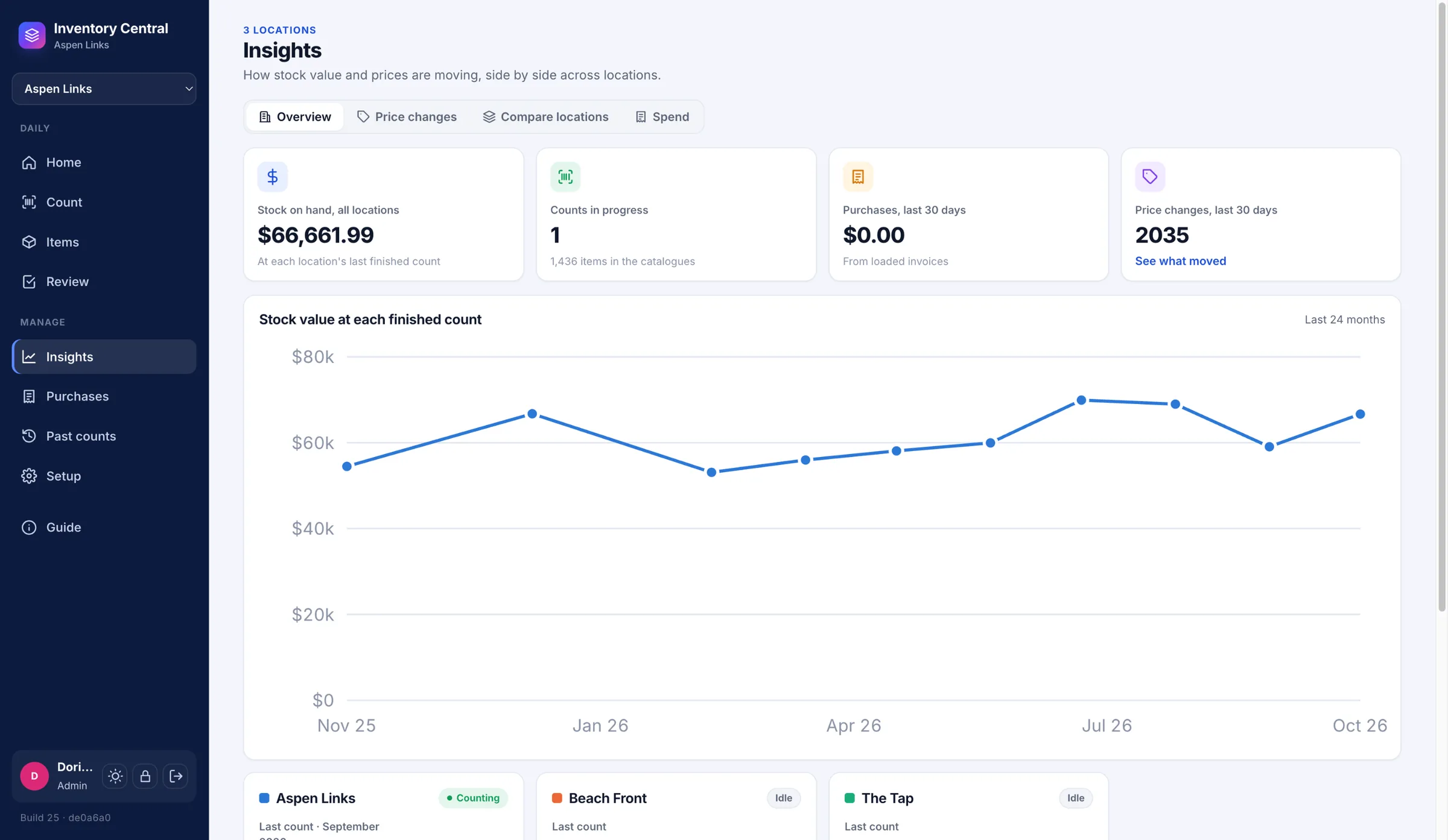
Task: Click the lock icon in user panel
Action: tap(145, 776)
